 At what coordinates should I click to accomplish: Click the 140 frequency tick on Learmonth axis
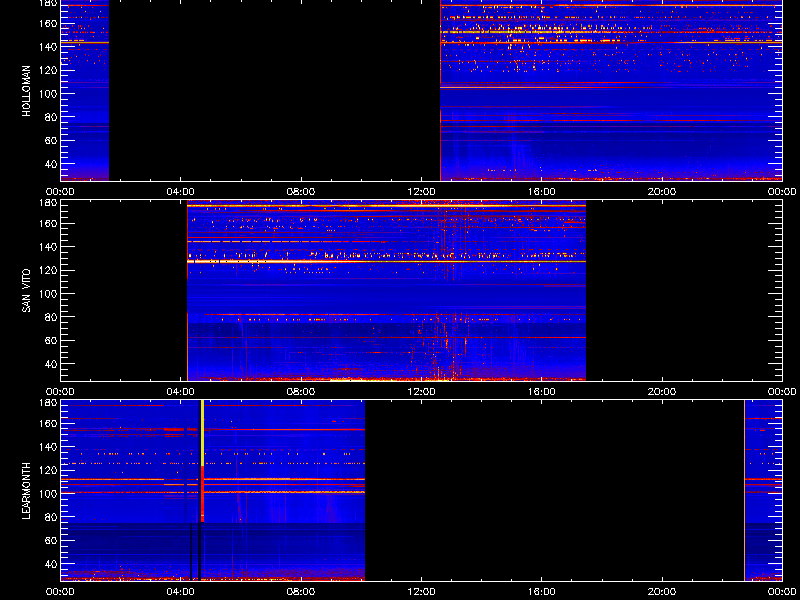coord(48,447)
